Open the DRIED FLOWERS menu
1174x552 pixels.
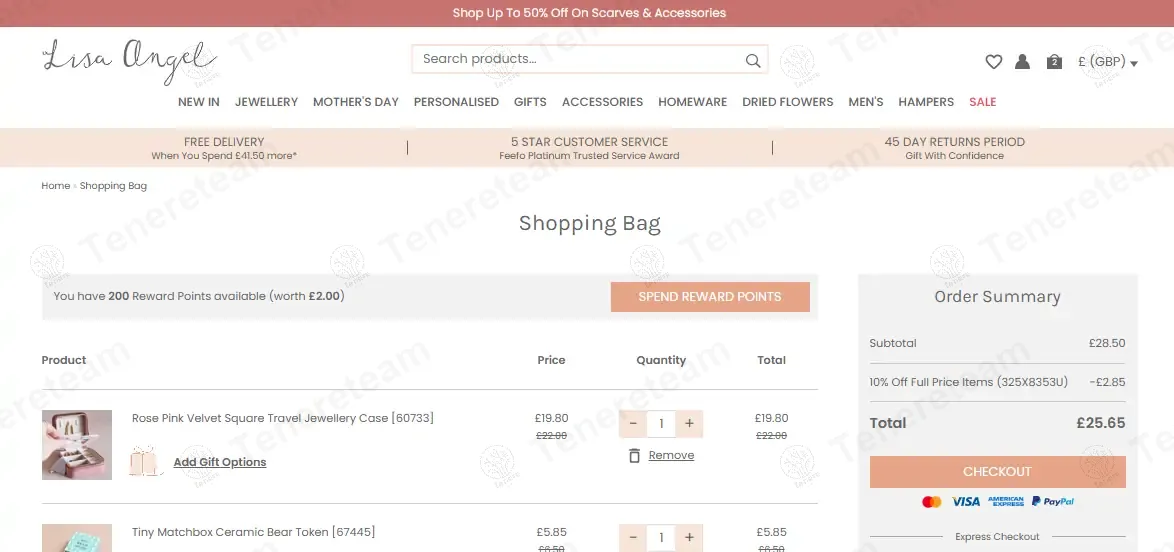(x=788, y=102)
